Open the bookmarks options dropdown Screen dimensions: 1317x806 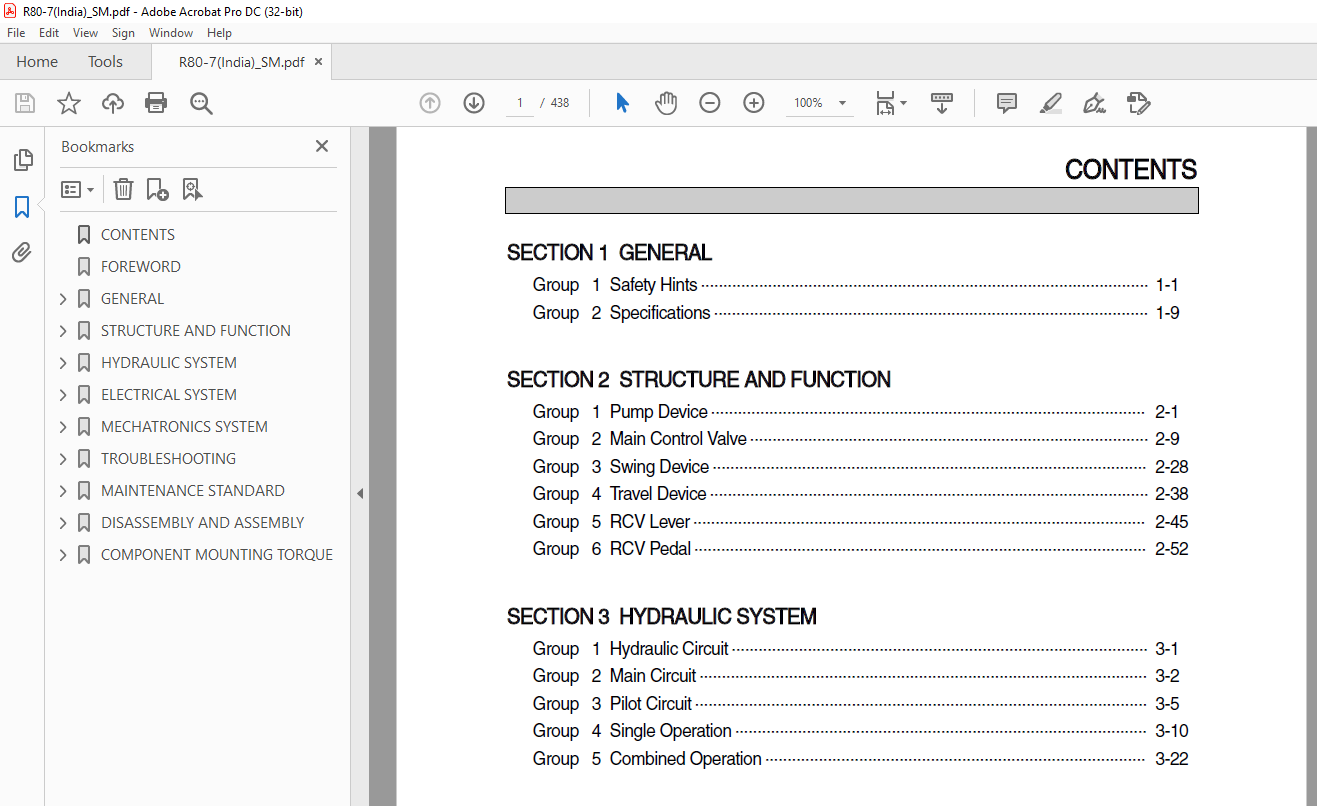(x=77, y=189)
